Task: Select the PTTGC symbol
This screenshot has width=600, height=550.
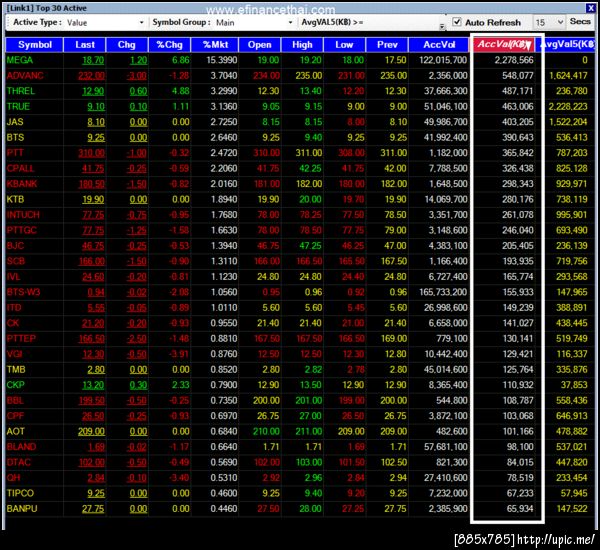Action: point(22,230)
